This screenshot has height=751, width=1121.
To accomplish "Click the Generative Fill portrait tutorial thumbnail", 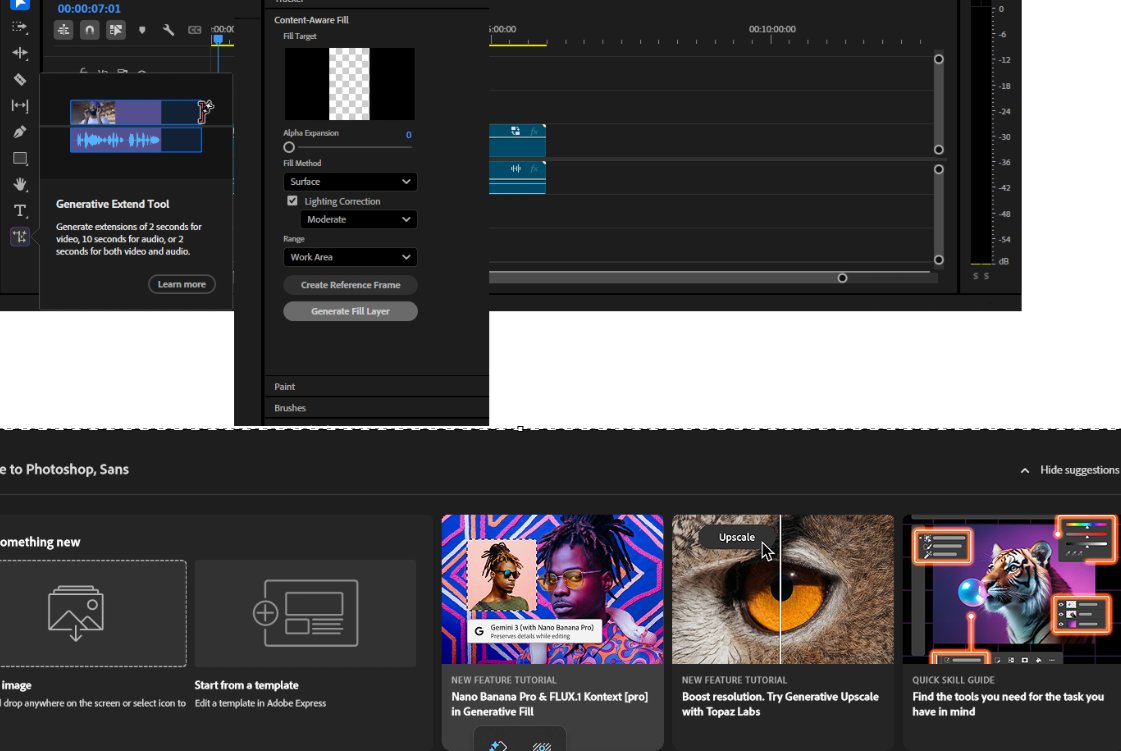I will pos(552,589).
